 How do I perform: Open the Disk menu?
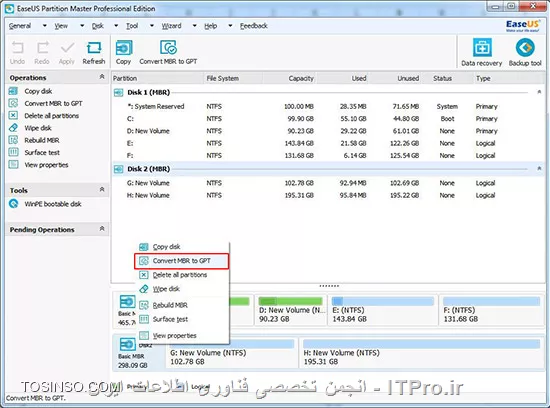pyautogui.click(x=98, y=26)
